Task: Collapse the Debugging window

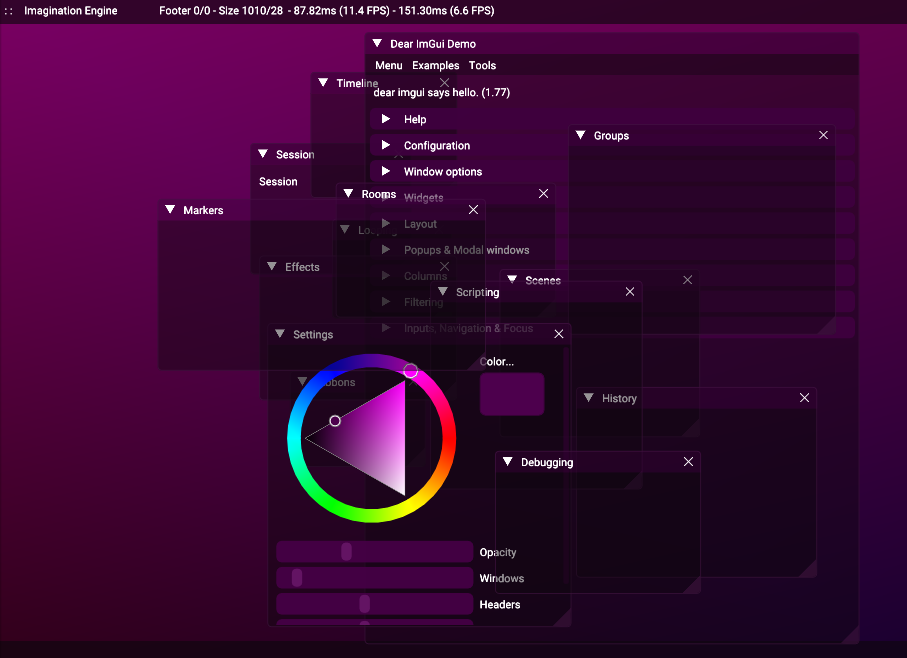Action: pos(508,462)
